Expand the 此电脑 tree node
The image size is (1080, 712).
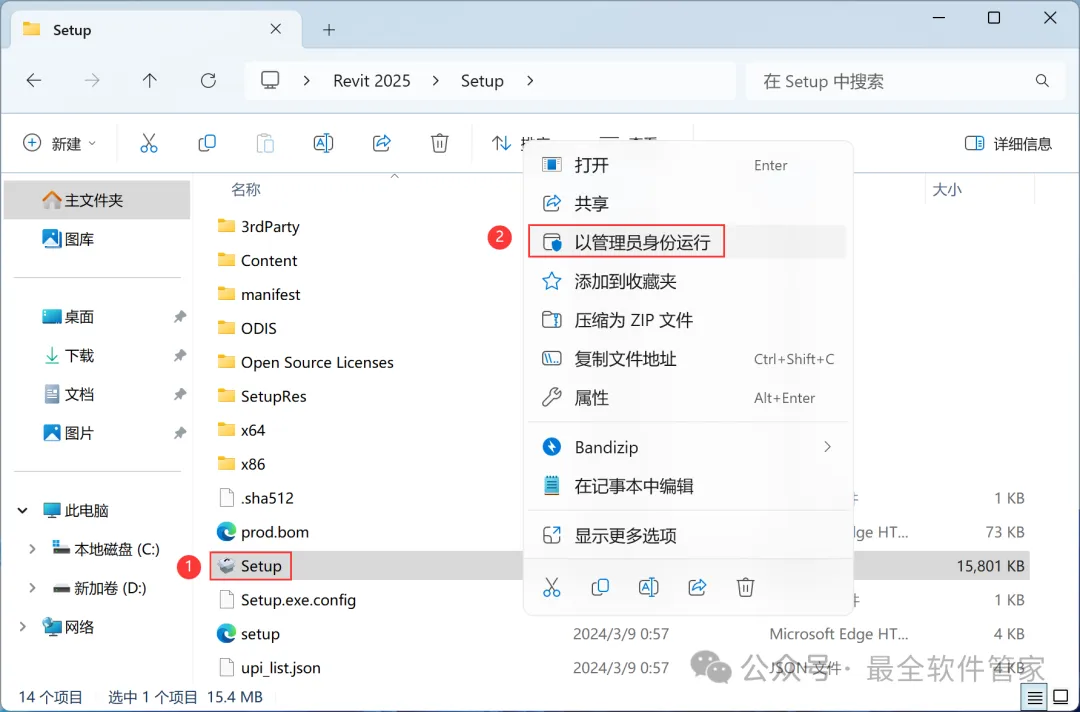tap(23, 510)
